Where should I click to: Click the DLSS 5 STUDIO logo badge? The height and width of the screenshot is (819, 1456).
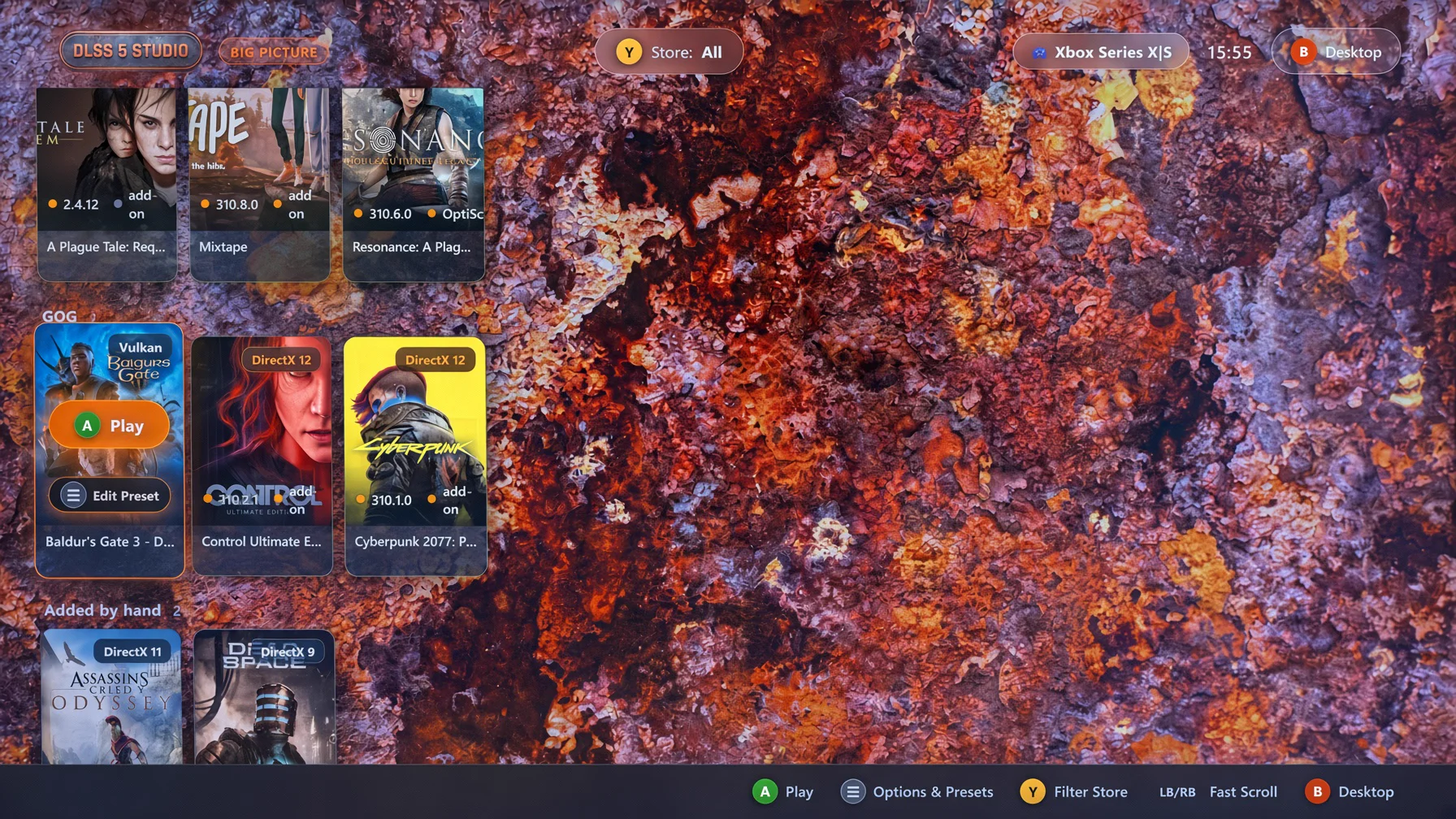pyautogui.click(x=131, y=50)
